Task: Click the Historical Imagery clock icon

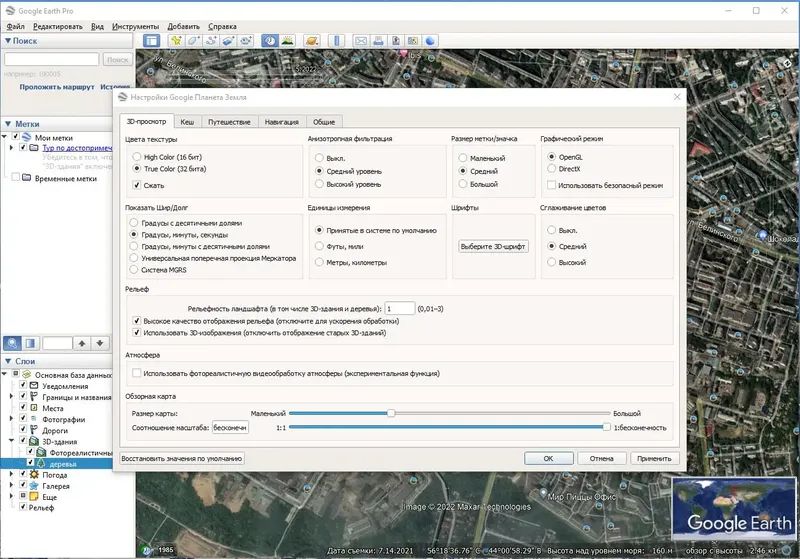Action: coord(269,41)
